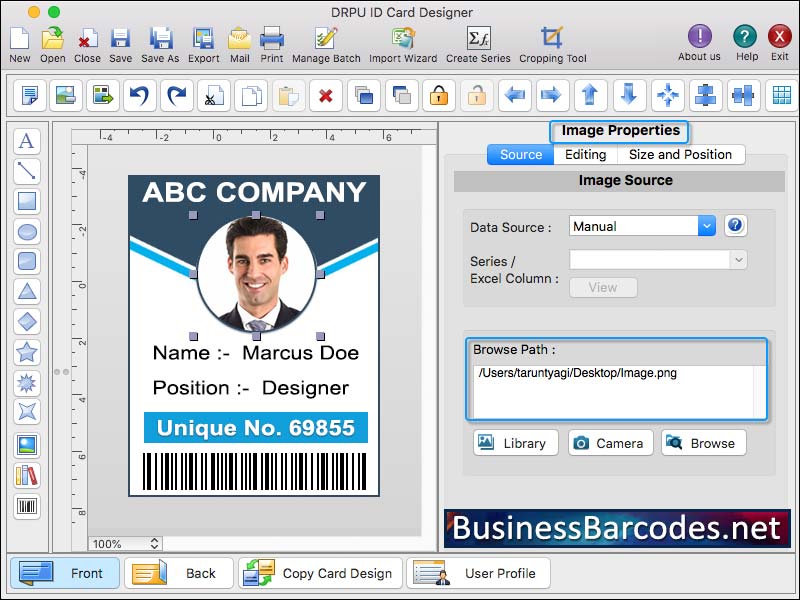Select the Text tool
Viewport: 800px width, 600px height.
click(27, 142)
